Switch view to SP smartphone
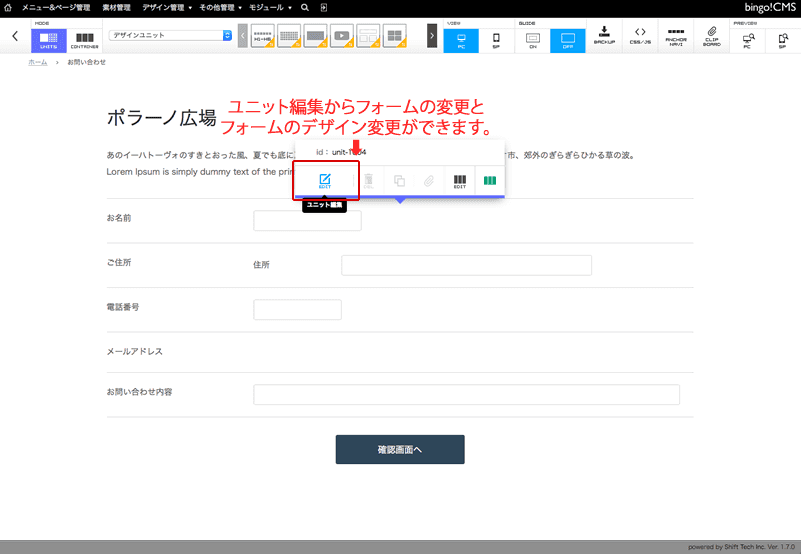 click(x=496, y=40)
